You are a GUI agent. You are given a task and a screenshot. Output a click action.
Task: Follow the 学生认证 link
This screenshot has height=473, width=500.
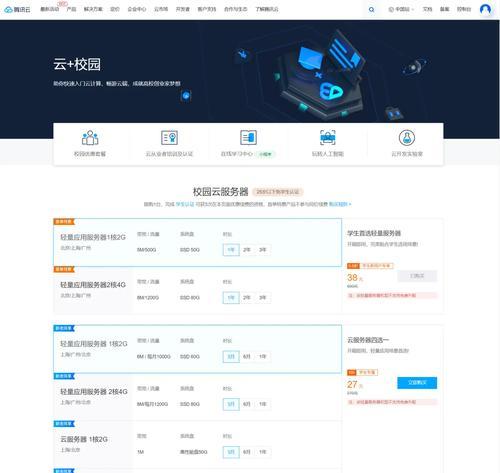(x=185, y=204)
